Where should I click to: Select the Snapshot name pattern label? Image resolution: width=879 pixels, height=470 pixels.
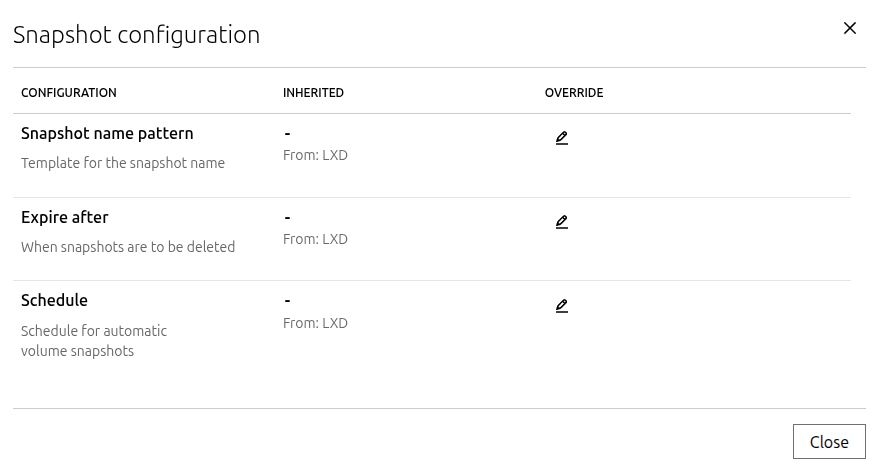point(107,134)
